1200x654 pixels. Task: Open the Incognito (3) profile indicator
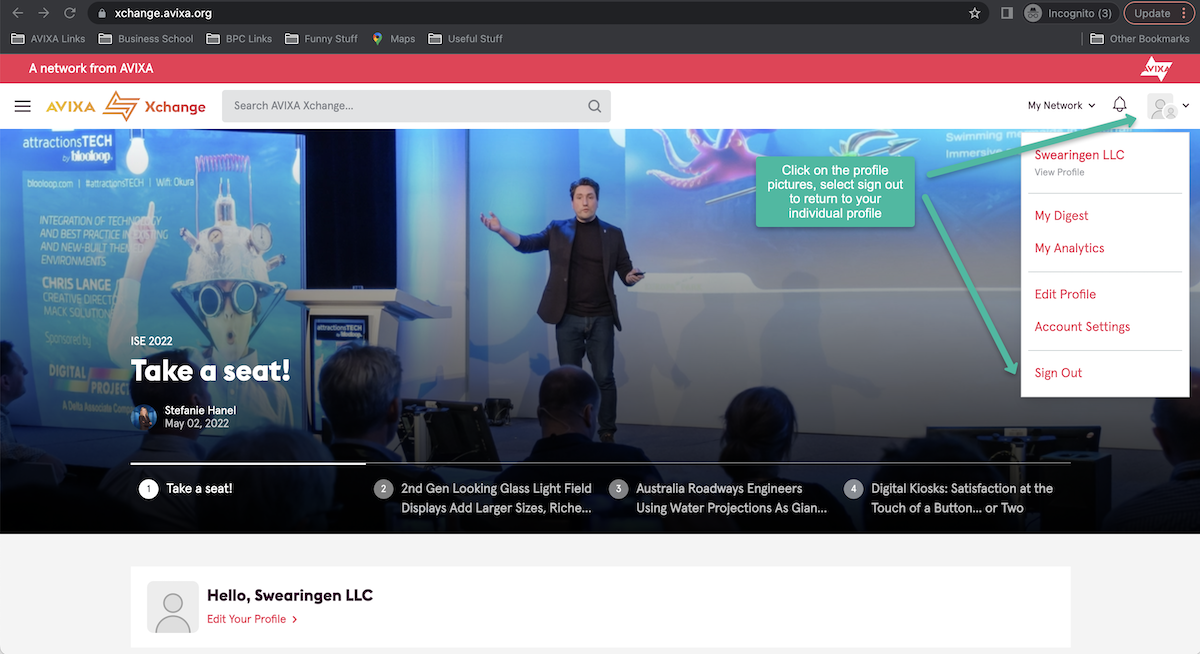1068,14
